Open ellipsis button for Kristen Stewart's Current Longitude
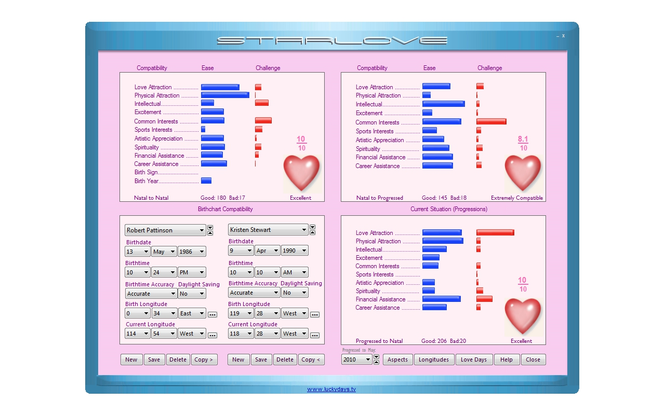Screen dimensions: 665x415 coord(315,337)
